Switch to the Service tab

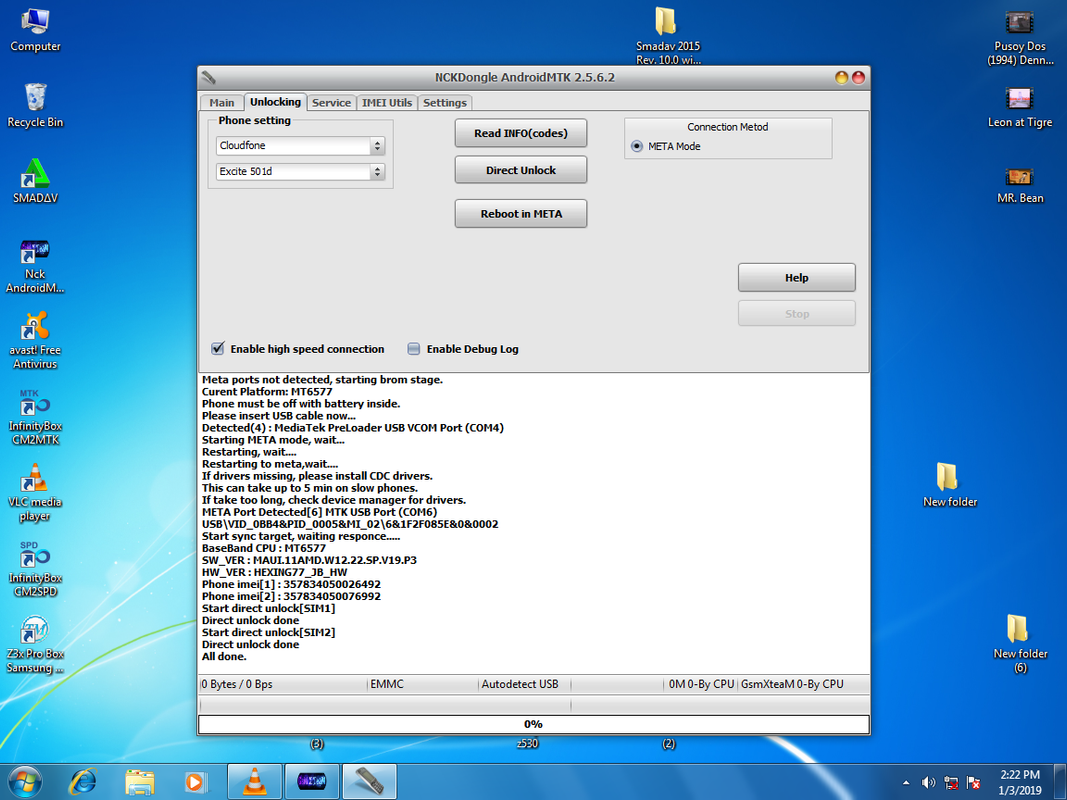(331, 103)
